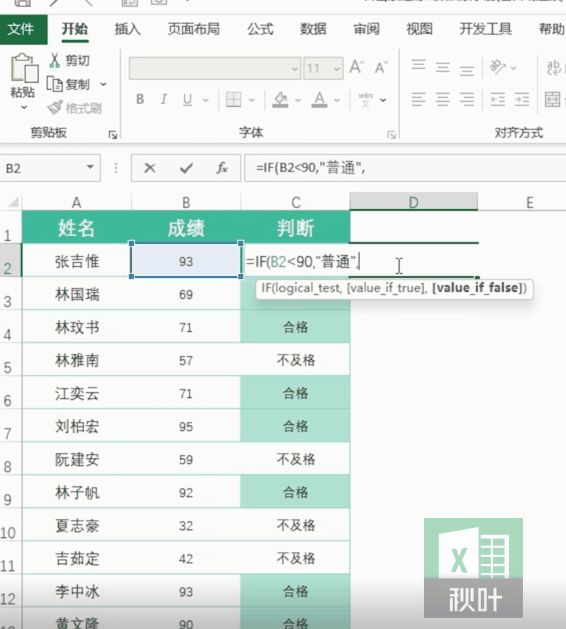Click the Select All corner triangle
Image resolution: width=566 pixels, height=629 pixels.
[x=14, y=202]
